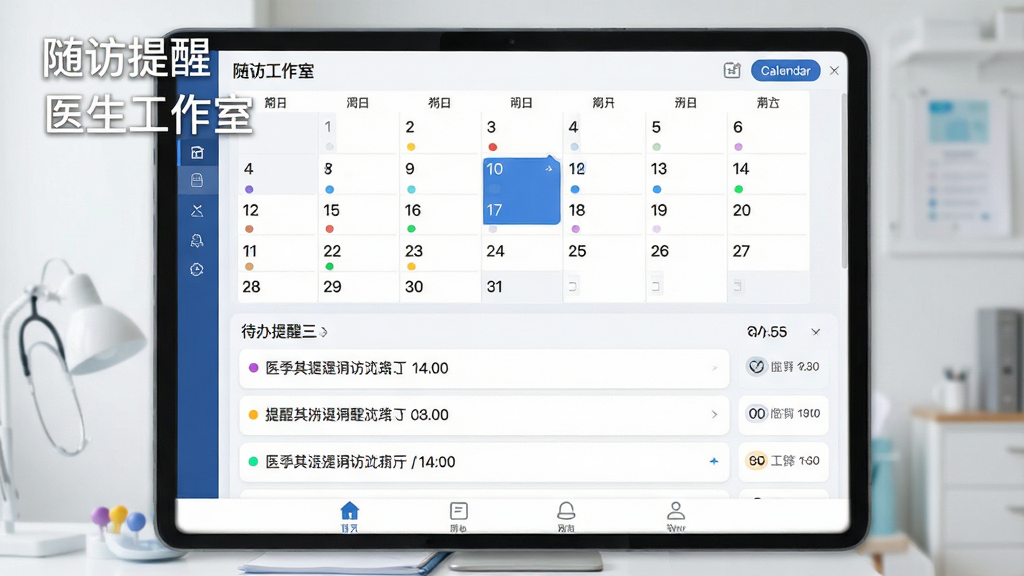The width and height of the screenshot is (1024, 576).
Task: Open the bell alerts tab in bottom bar
Action: coord(566,516)
